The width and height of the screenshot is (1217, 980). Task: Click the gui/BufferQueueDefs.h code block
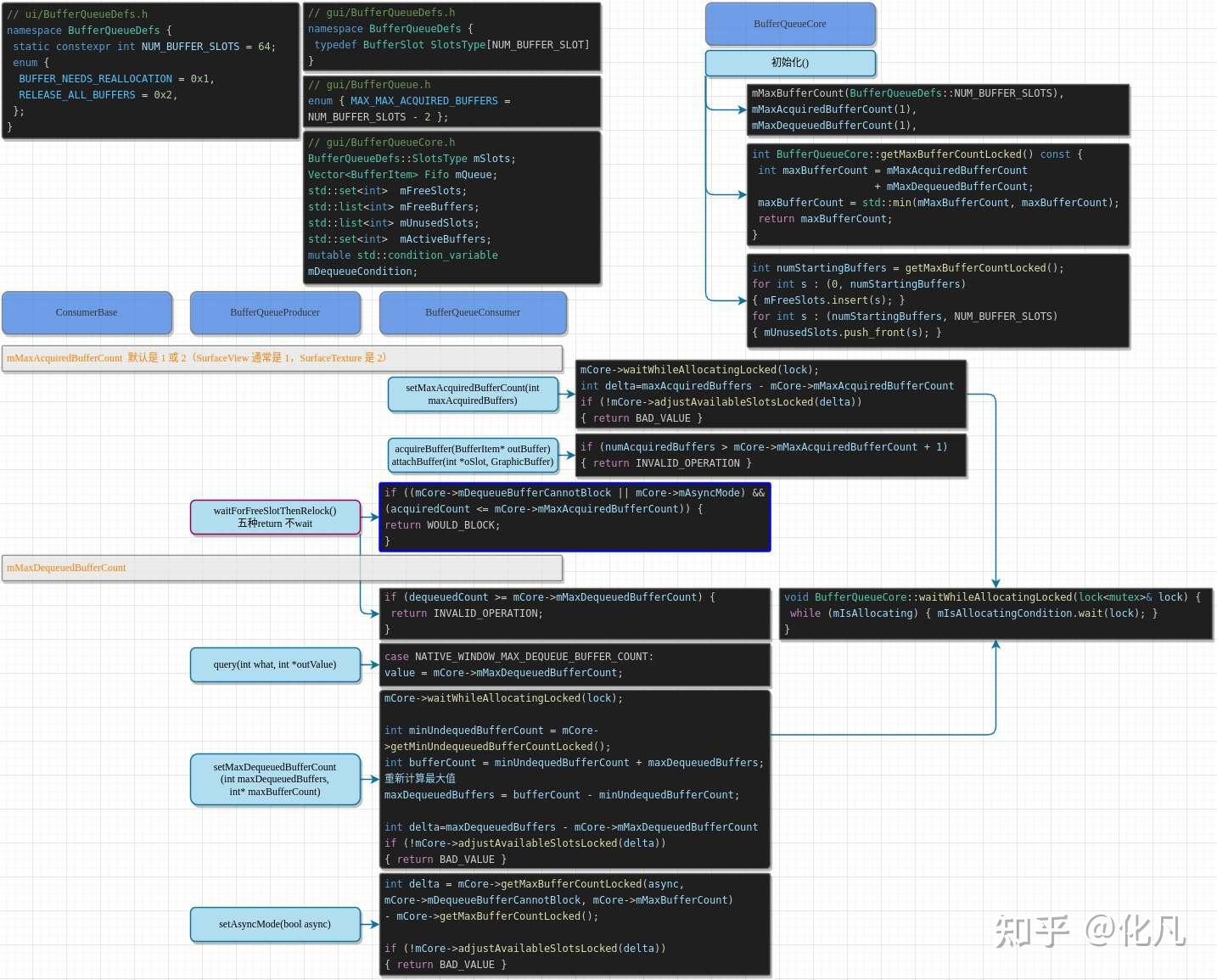pos(451,37)
